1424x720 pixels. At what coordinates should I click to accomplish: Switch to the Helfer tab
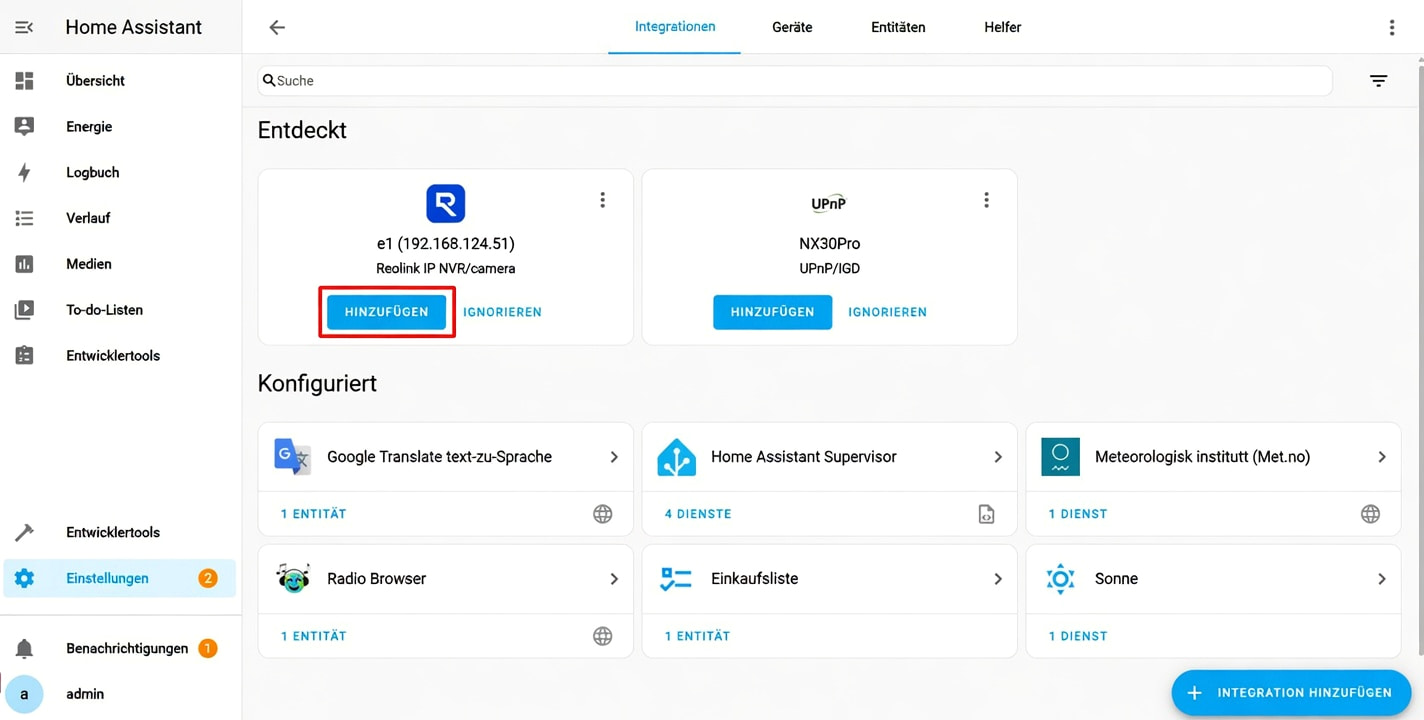point(1002,27)
